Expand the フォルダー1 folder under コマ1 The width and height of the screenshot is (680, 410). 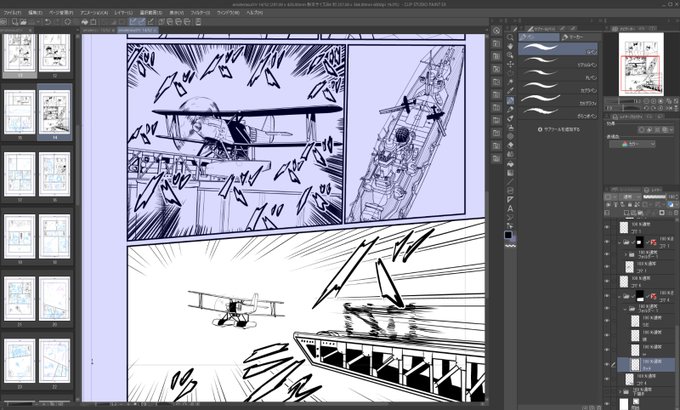click(x=626, y=255)
